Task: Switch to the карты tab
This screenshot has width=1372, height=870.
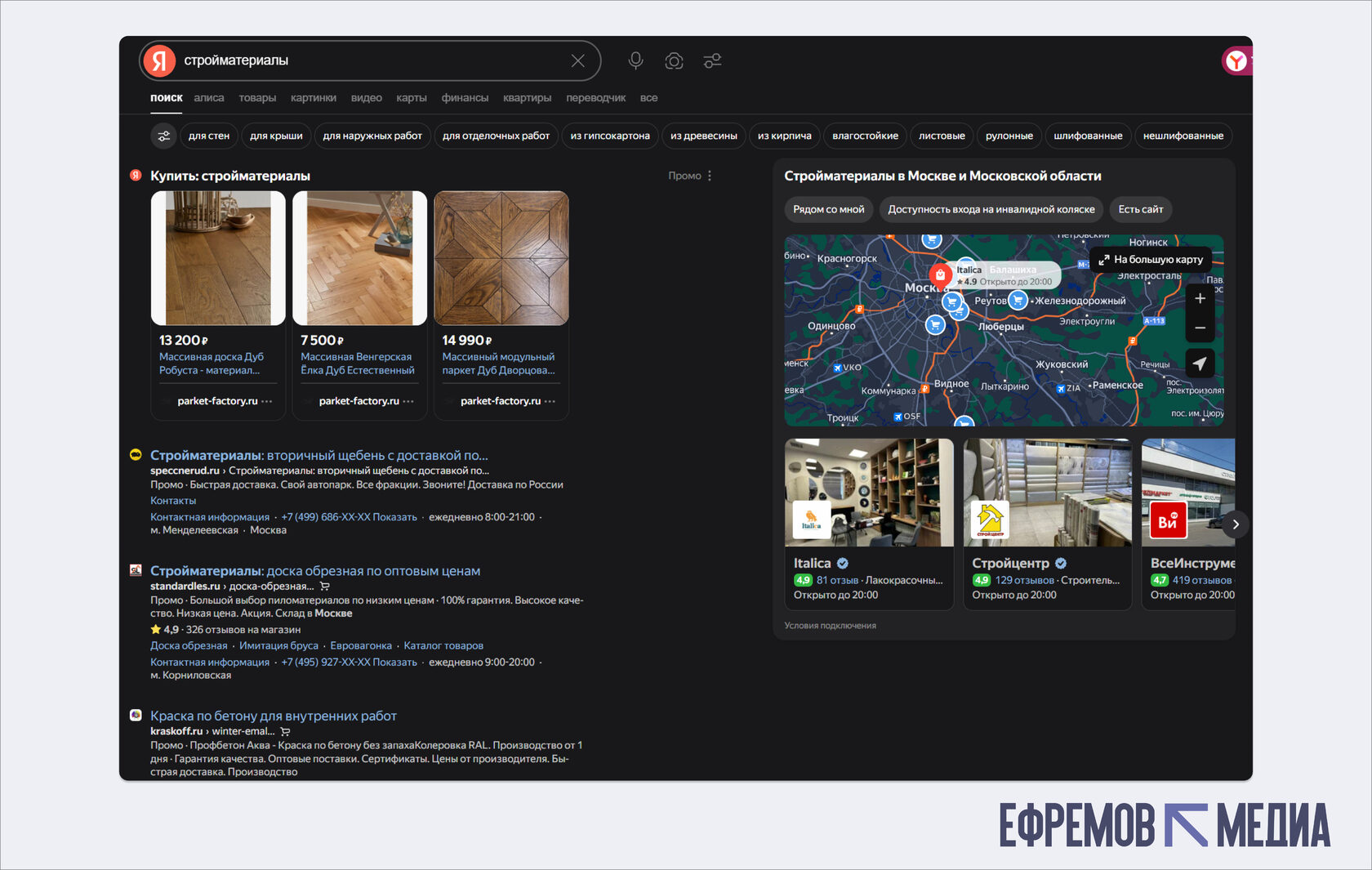Action: 412,98
